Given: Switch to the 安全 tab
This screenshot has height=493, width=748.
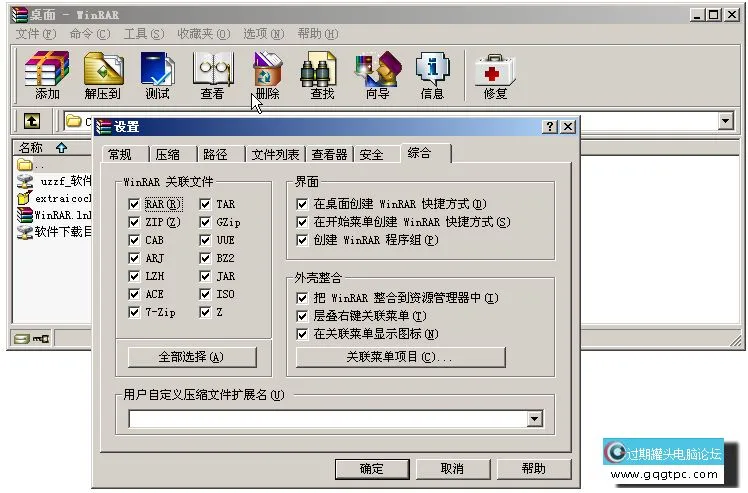Looking at the screenshot, I should [377, 155].
